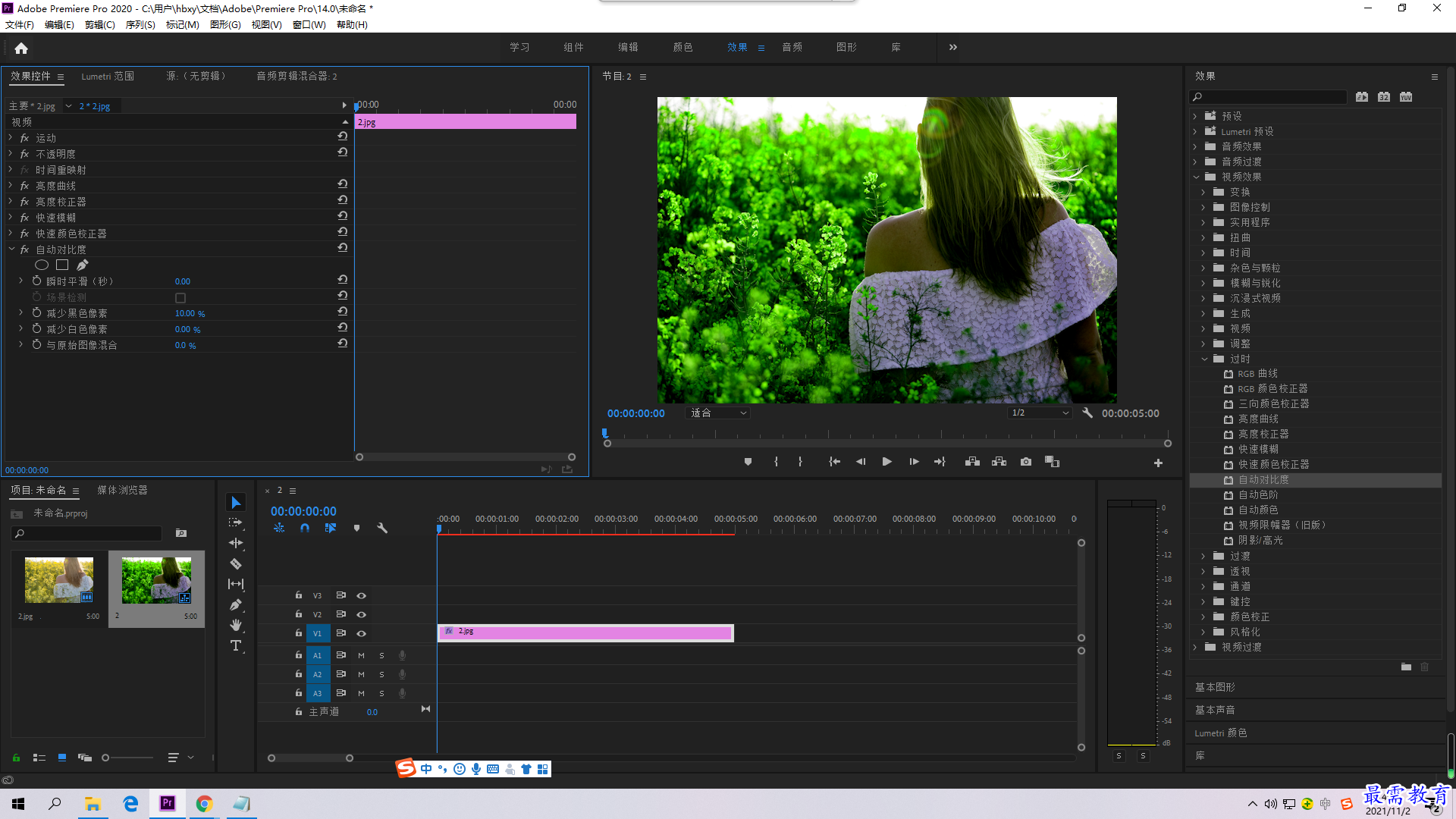Open program monitor wrench settings
Screen dimensions: 1456x819
pyautogui.click(x=1087, y=413)
